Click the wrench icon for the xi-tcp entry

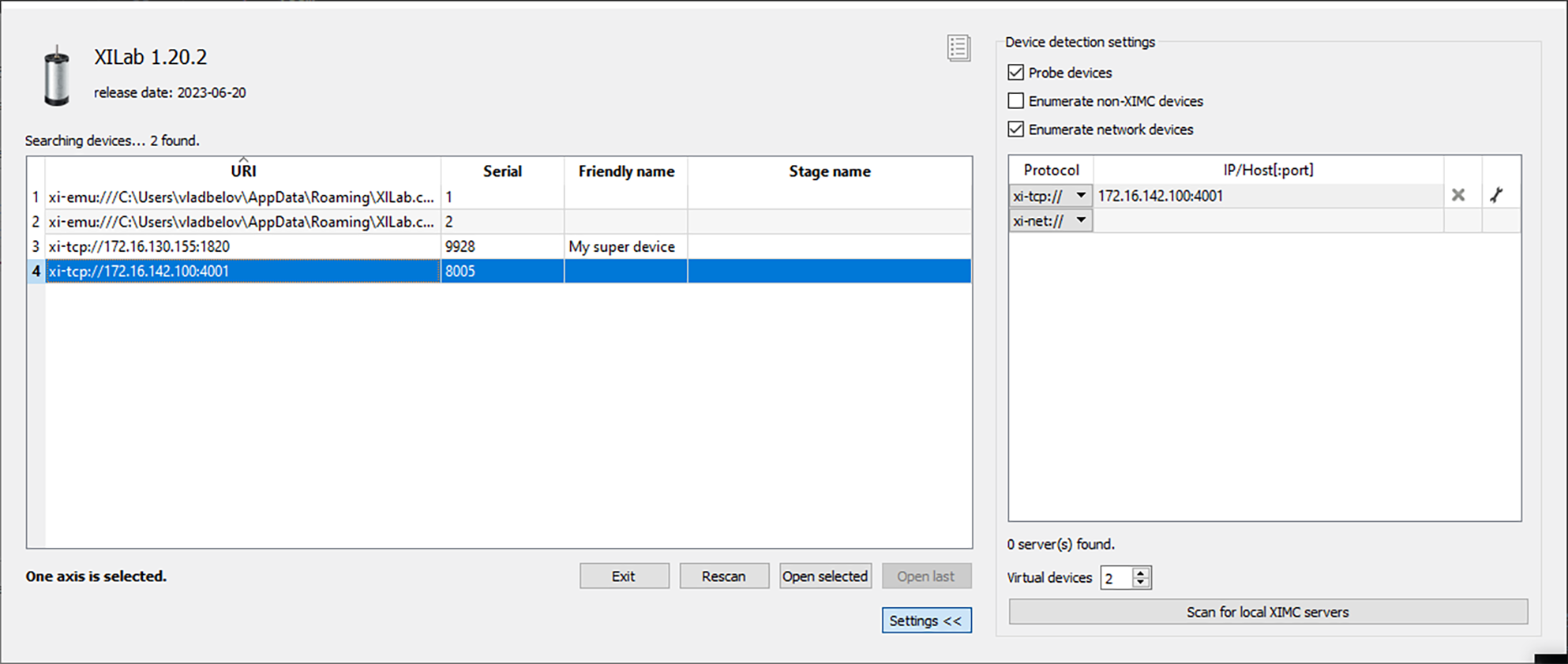pos(1496,195)
